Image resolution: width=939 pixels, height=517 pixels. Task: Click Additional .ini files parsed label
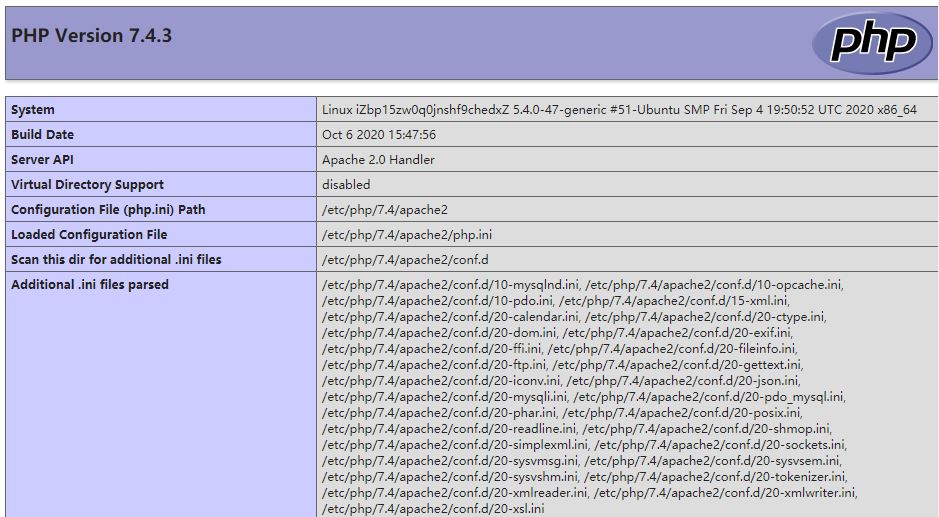(90, 285)
